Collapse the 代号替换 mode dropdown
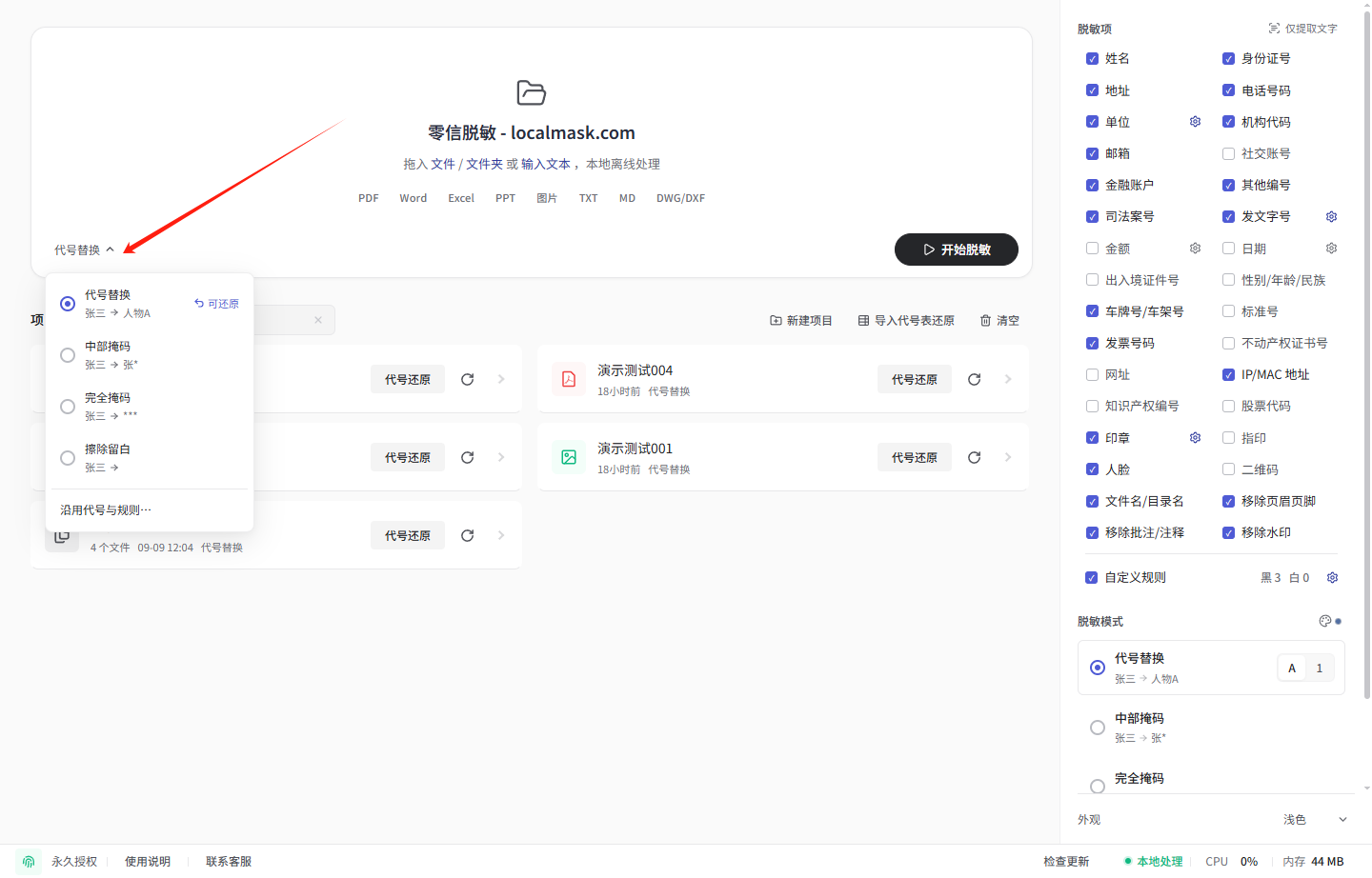The width and height of the screenshot is (1372, 878). 84,249
